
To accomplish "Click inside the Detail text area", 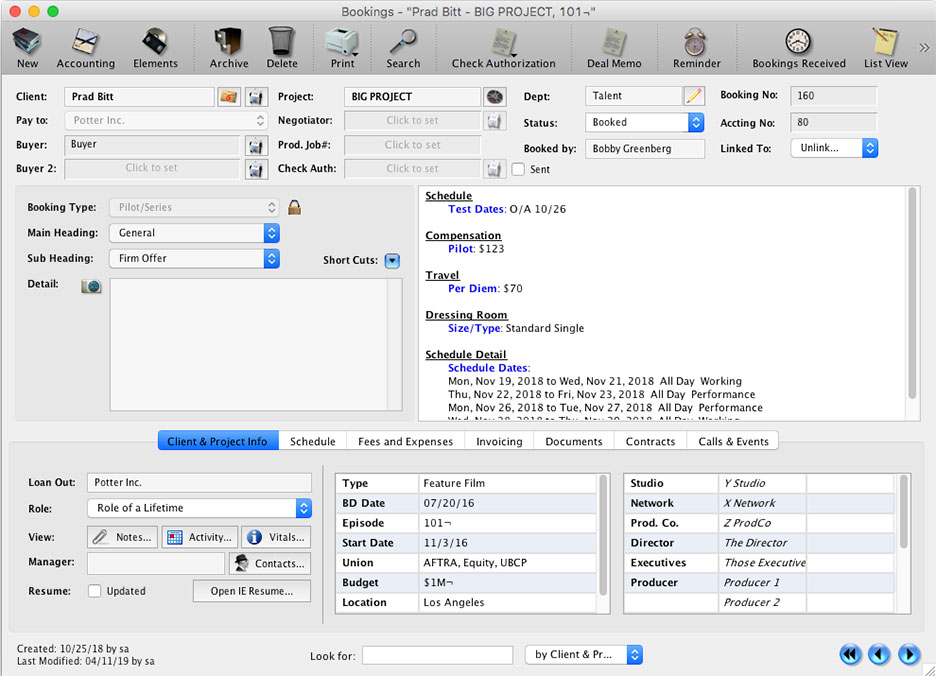I will (x=250, y=345).
